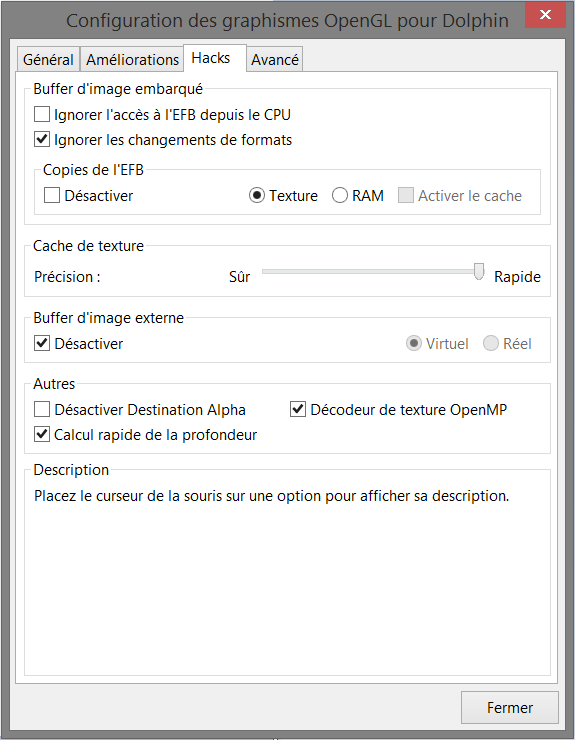Select the Avancé tab
The image size is (575, 740).
(x=275, y=59)
